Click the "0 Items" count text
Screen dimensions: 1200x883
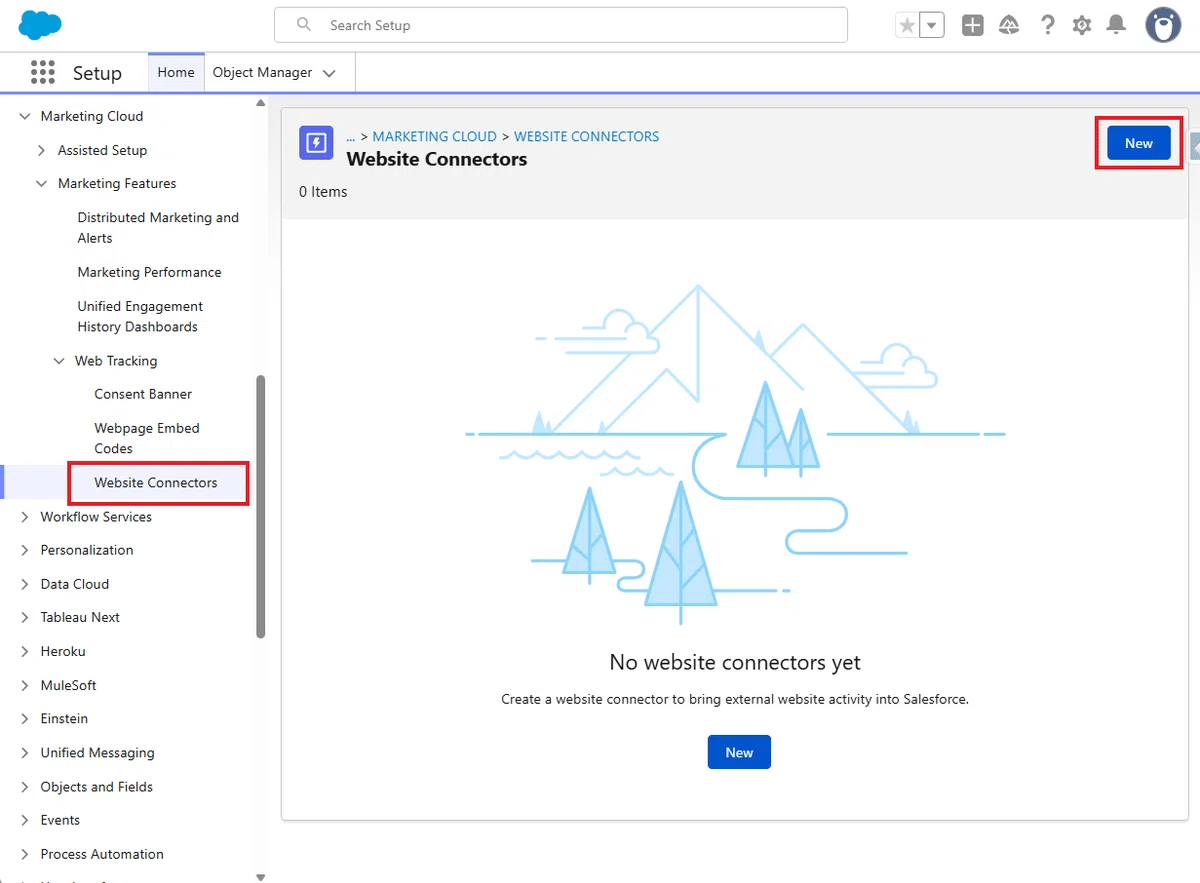tap(323, 192)
